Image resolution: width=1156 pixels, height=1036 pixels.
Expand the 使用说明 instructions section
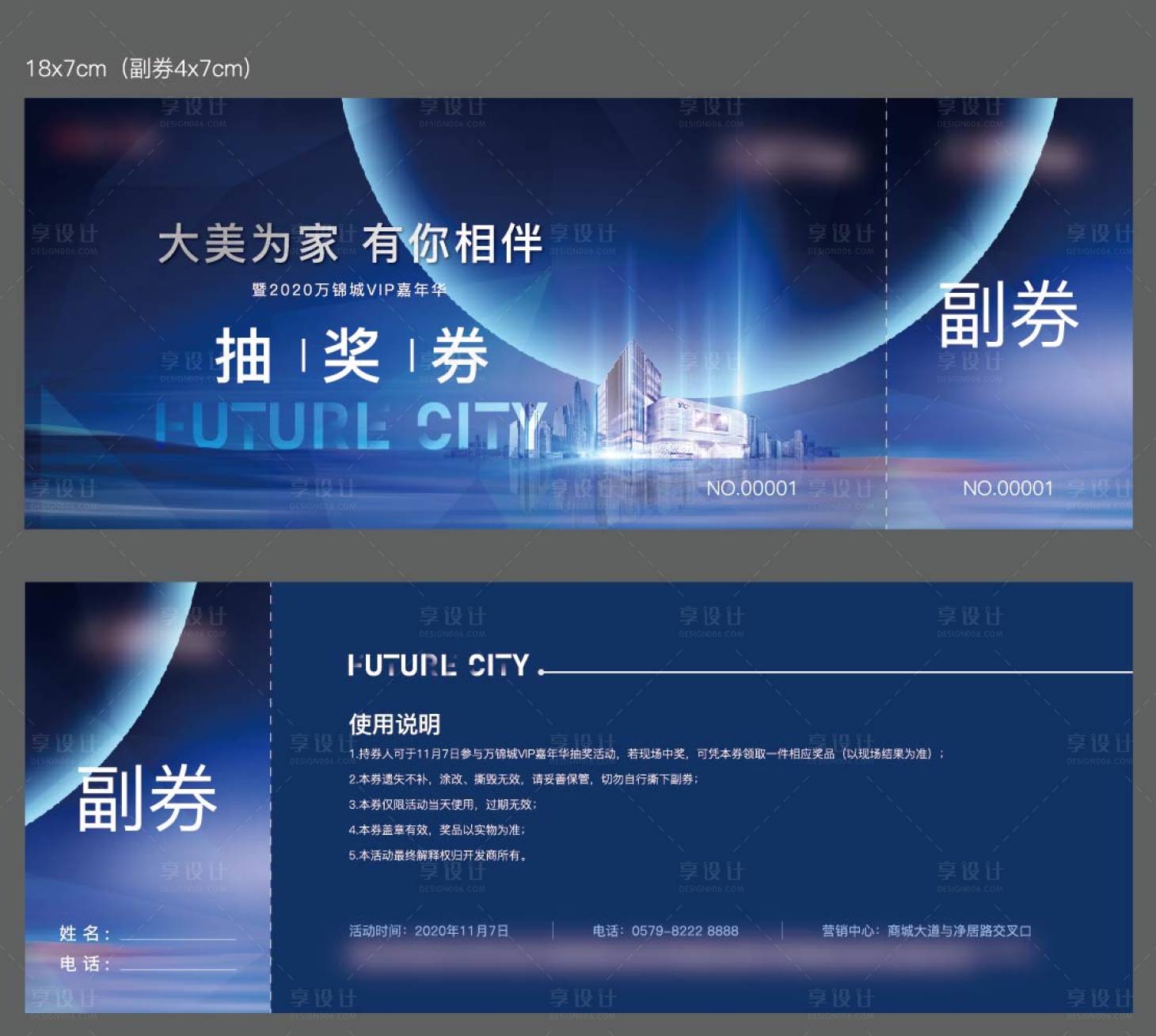click(397, 723)
